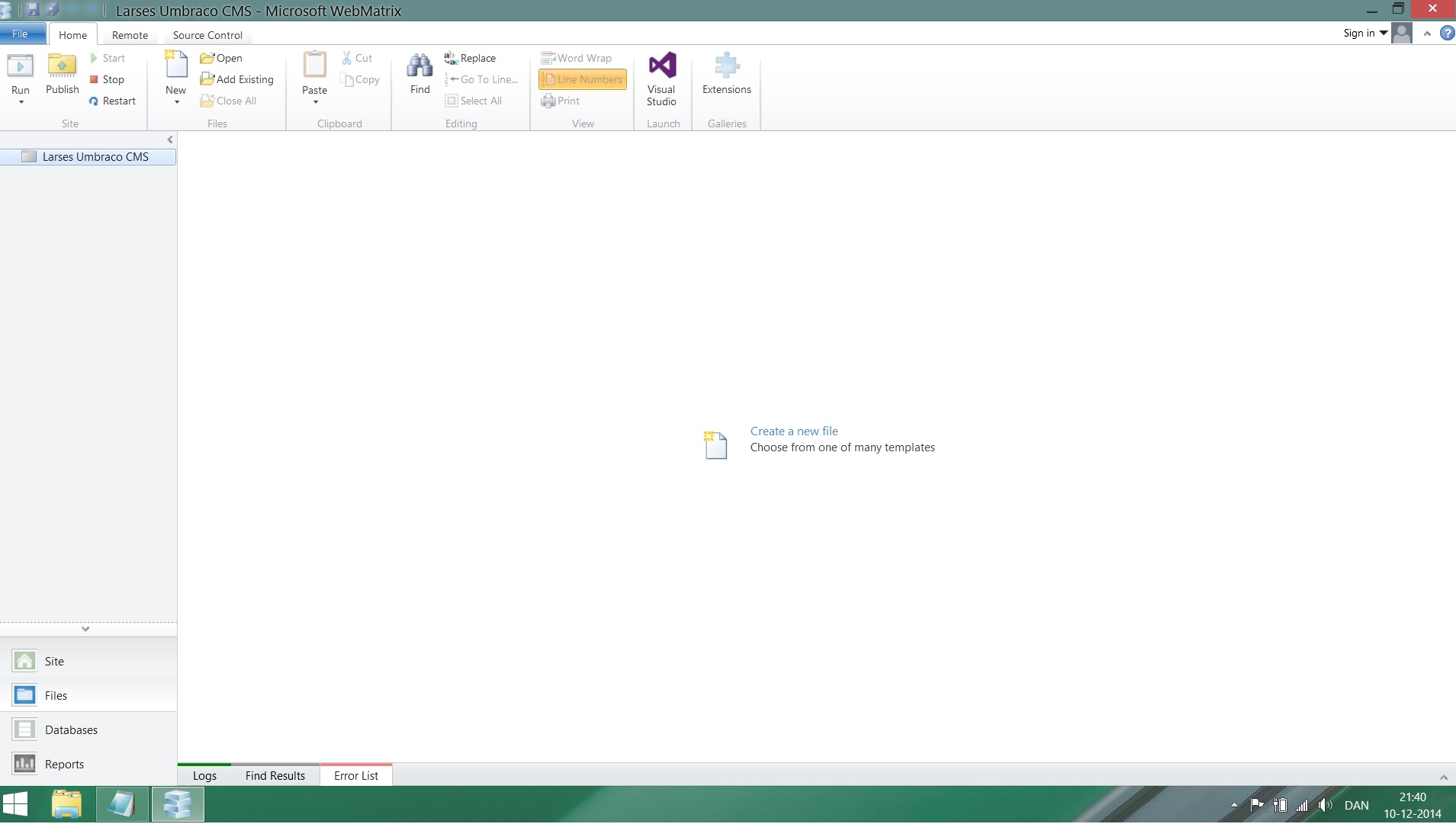Open the Files workspace
Screen dimensions: 1456x824
[88, 695]
